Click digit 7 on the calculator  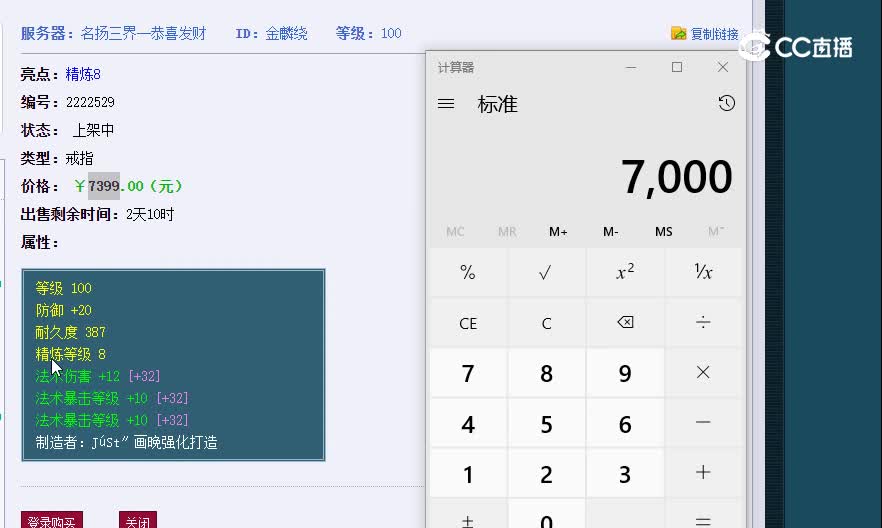(468, 373)
